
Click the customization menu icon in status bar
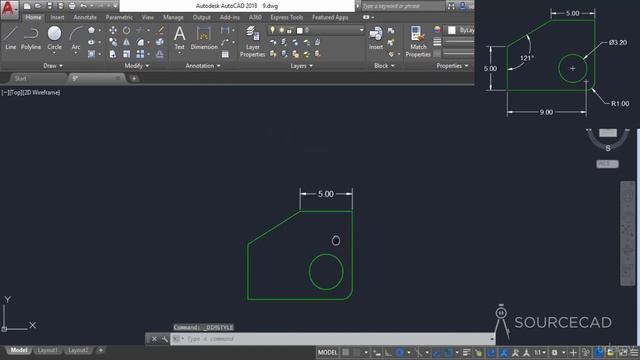(634, 353)
